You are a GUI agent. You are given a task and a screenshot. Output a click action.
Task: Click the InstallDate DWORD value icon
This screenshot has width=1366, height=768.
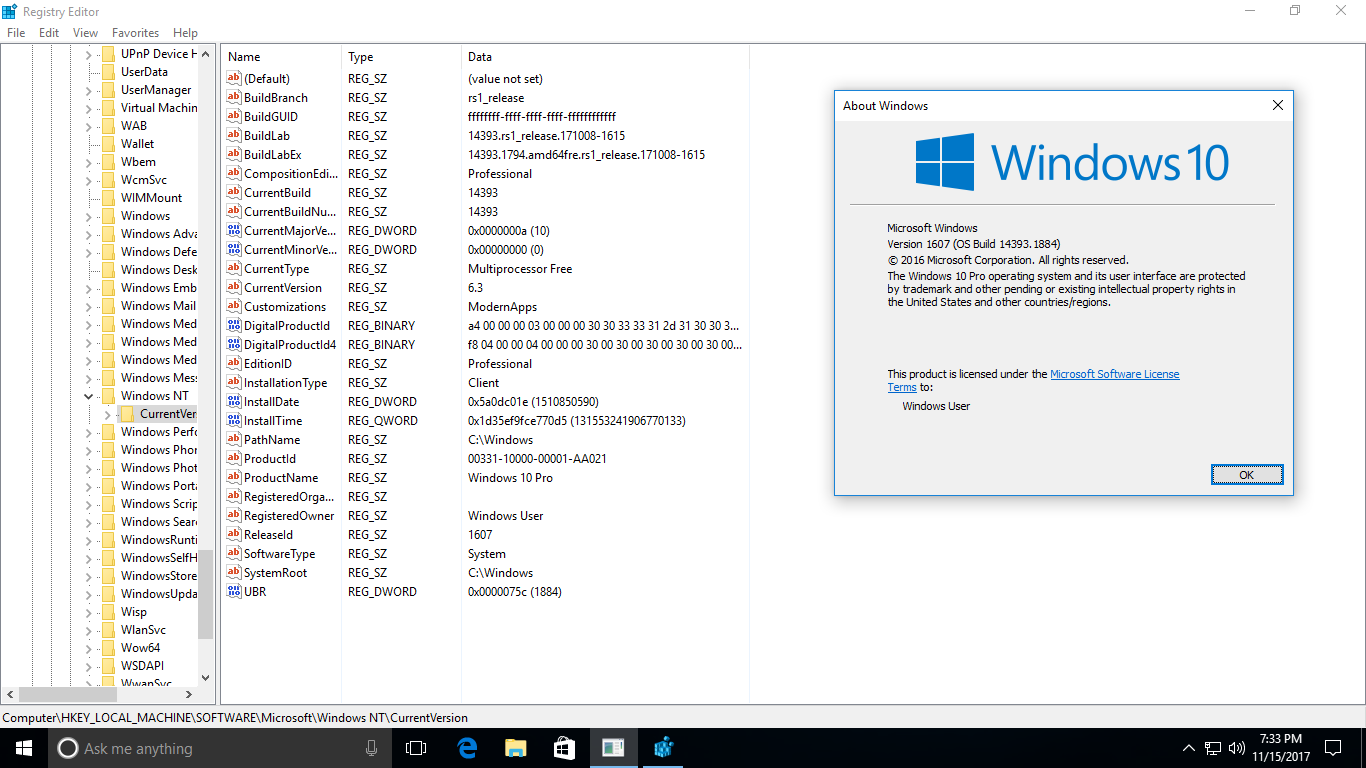234,402
